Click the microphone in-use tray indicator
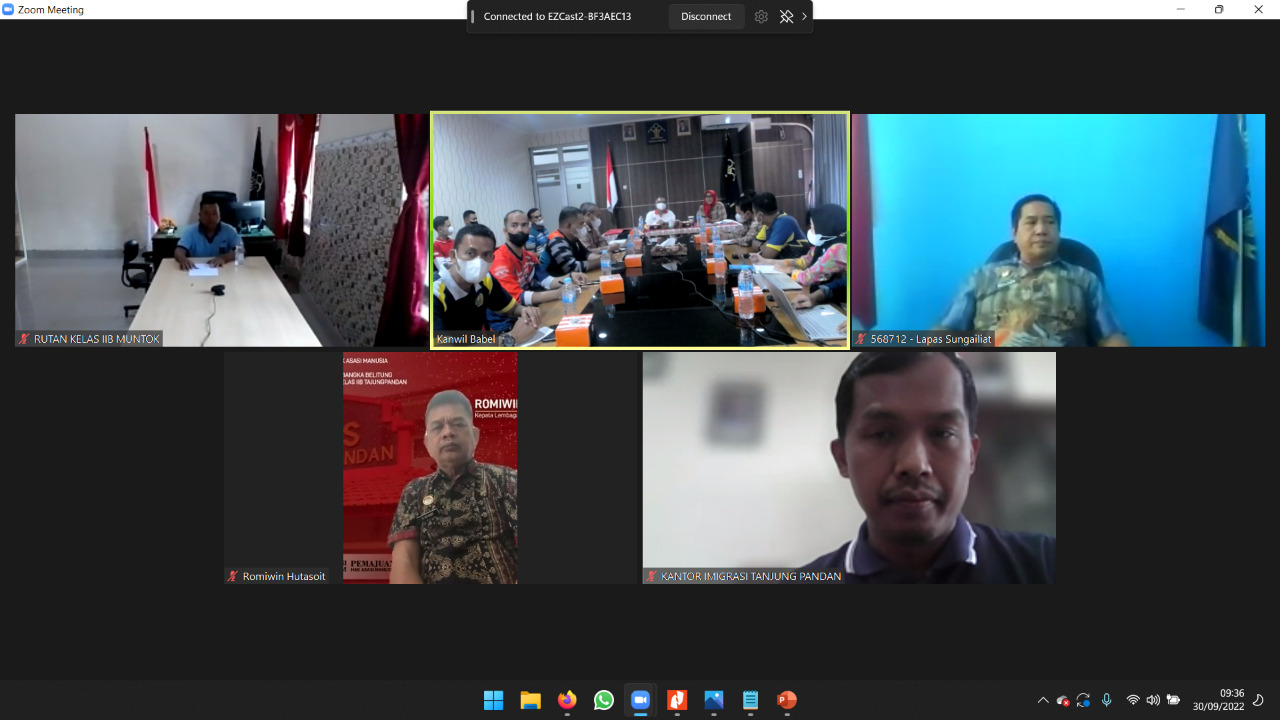 [1106, 700]
